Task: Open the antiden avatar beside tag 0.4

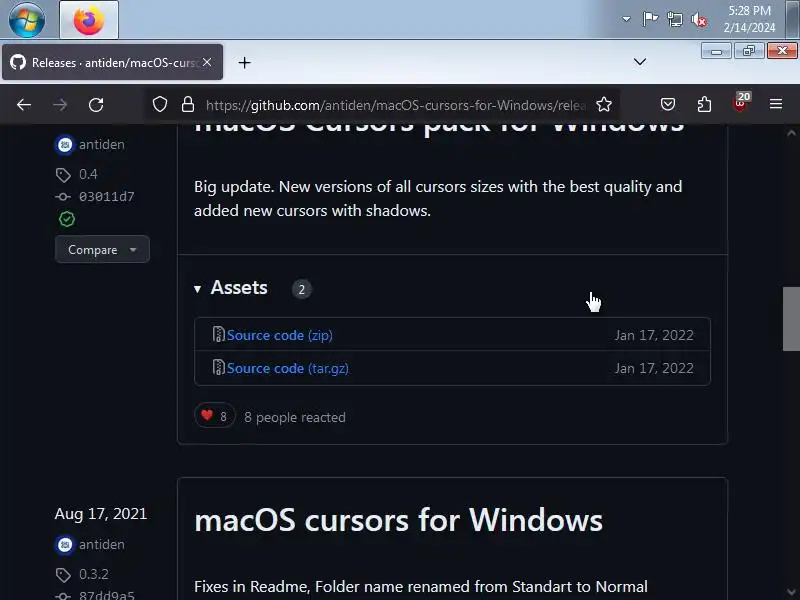Action: [64, 145]
